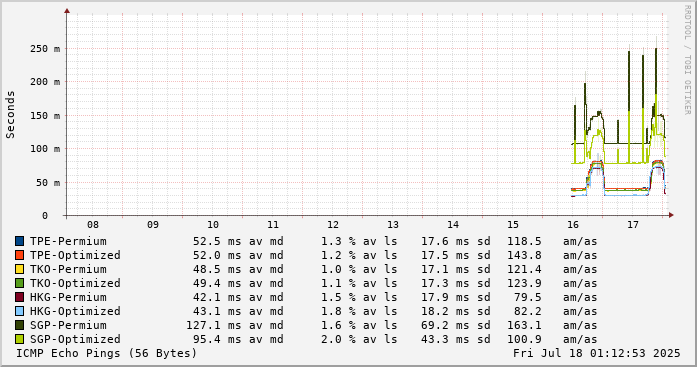Click the SGP-Optimized lime legend swatch
697x367 pixels.
click(x=19, y=339)
